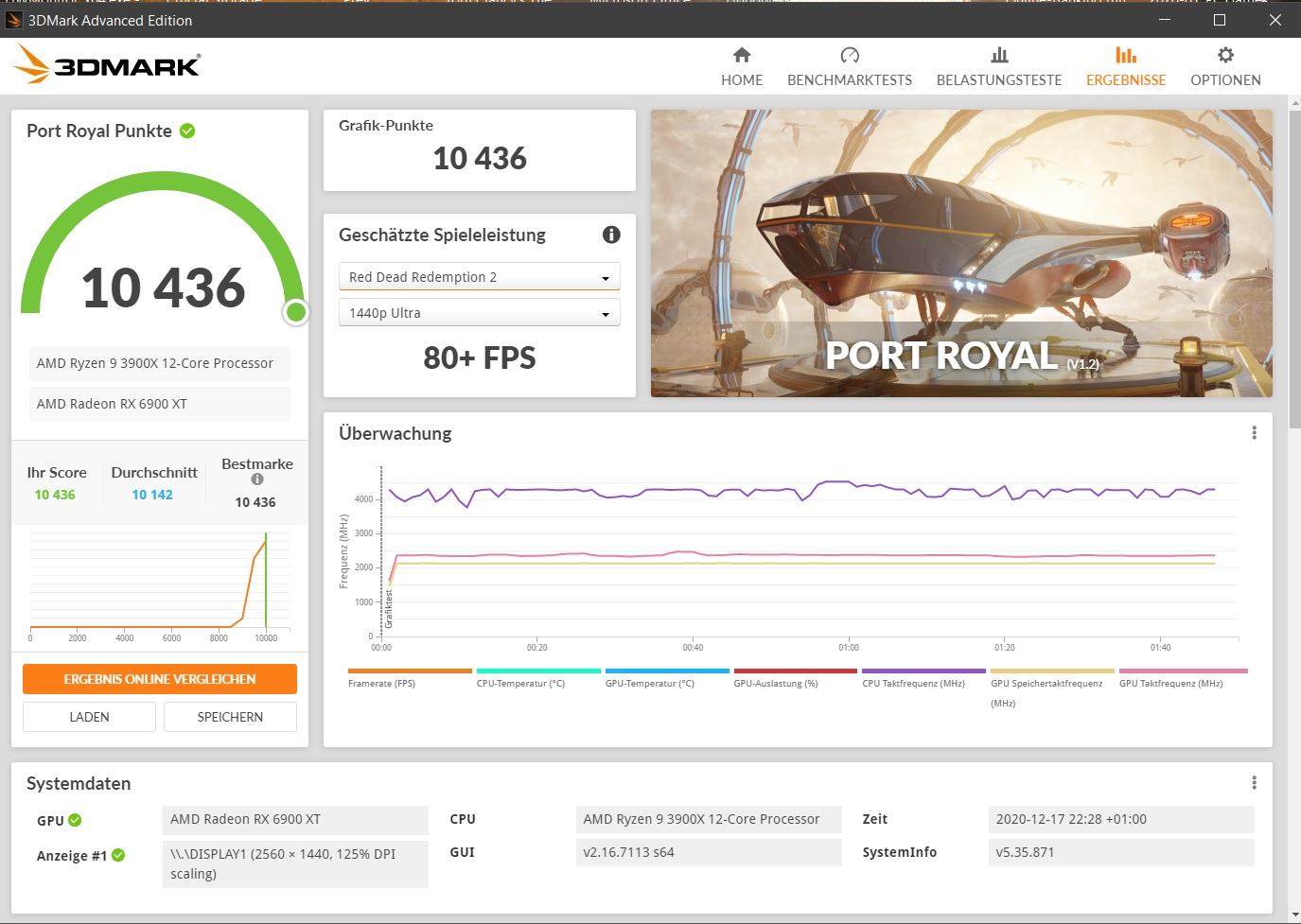
Task: Click AMD Ryzen 9 3900X processor field under score
Action: click(160, 363)
